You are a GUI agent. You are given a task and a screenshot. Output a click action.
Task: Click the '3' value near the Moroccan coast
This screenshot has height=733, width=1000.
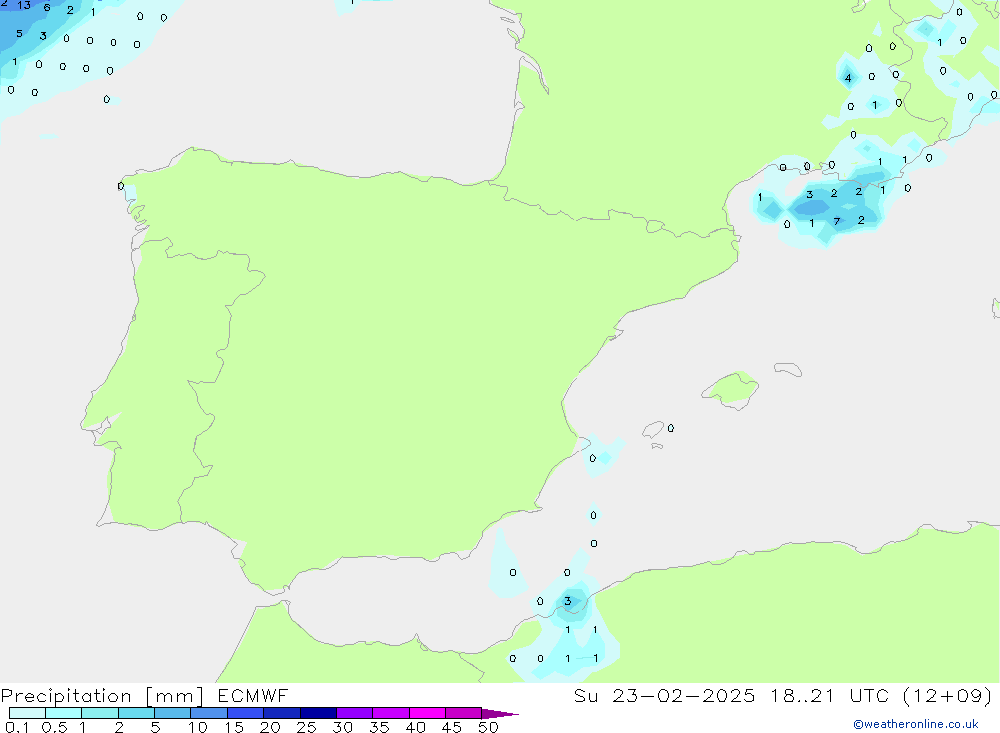click(568, 601)
